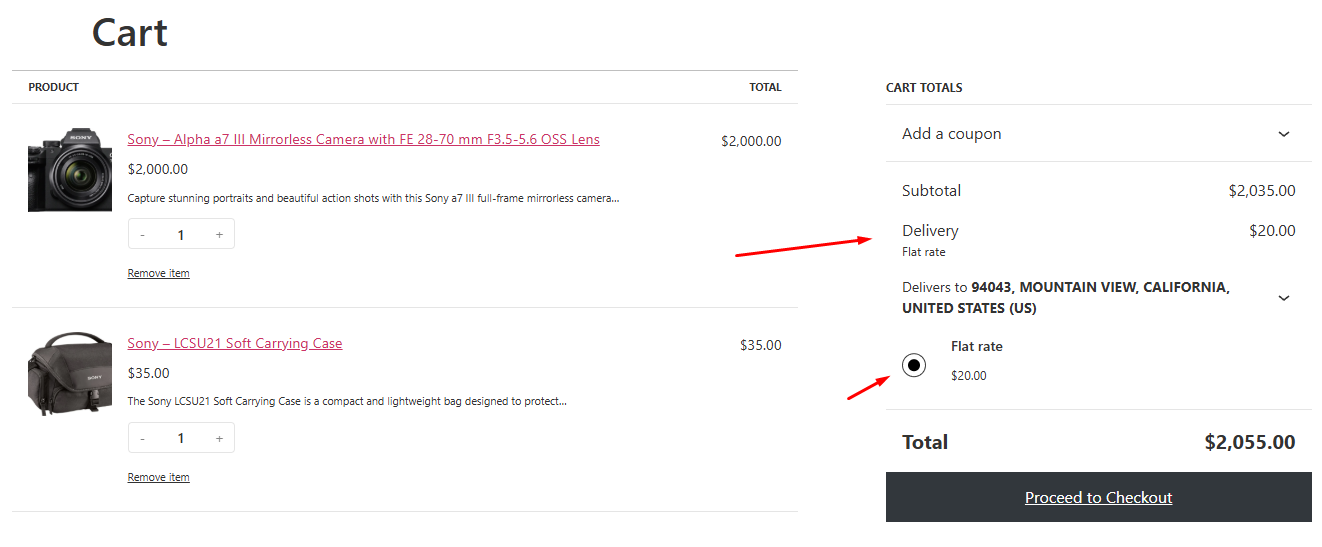This screenshot has height=547, width=1322.
Task: Remove the Sony Alpha camera from cart
Action: coord(158,273)
